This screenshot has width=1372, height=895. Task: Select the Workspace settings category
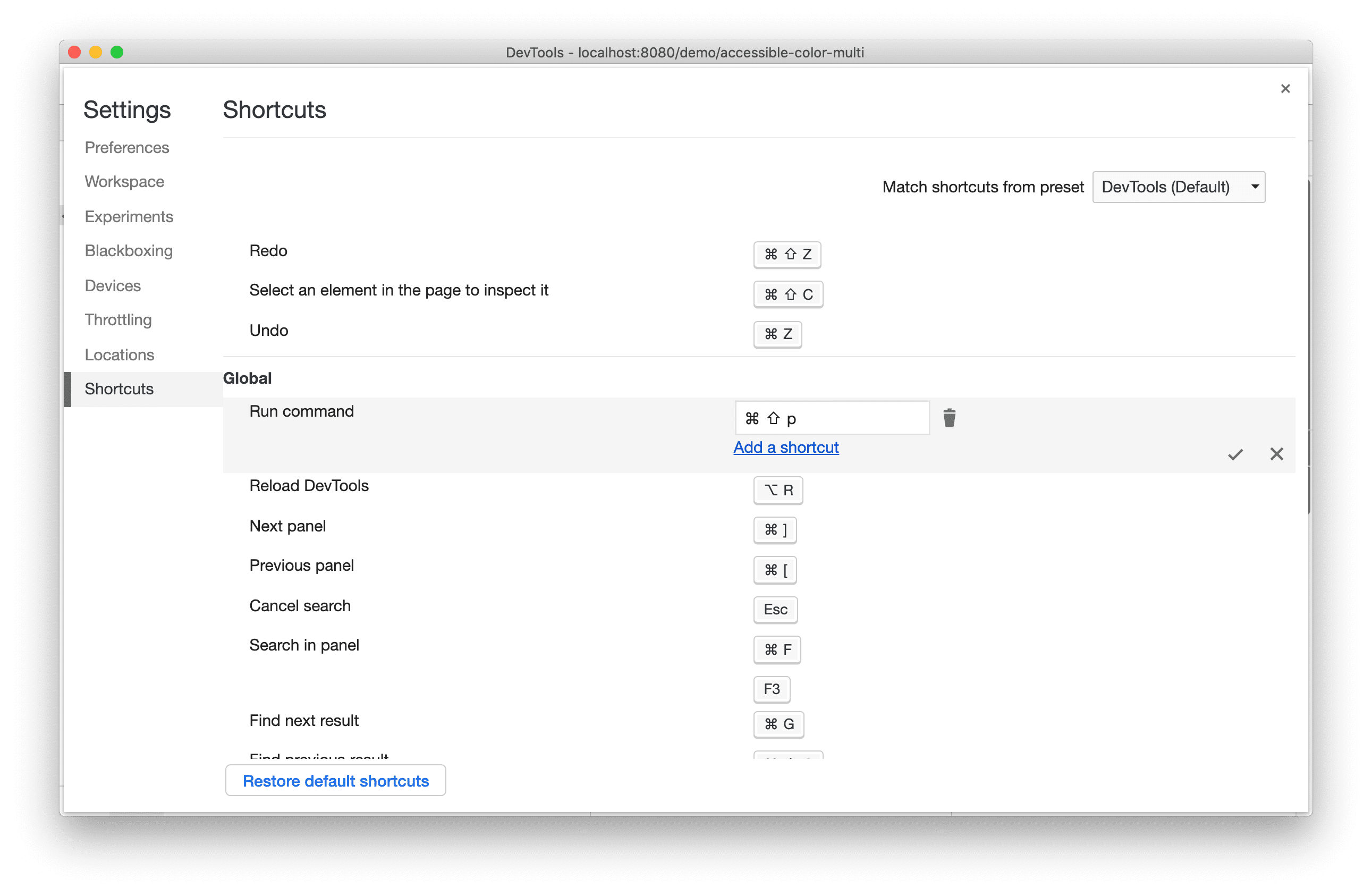pos(124,181)
